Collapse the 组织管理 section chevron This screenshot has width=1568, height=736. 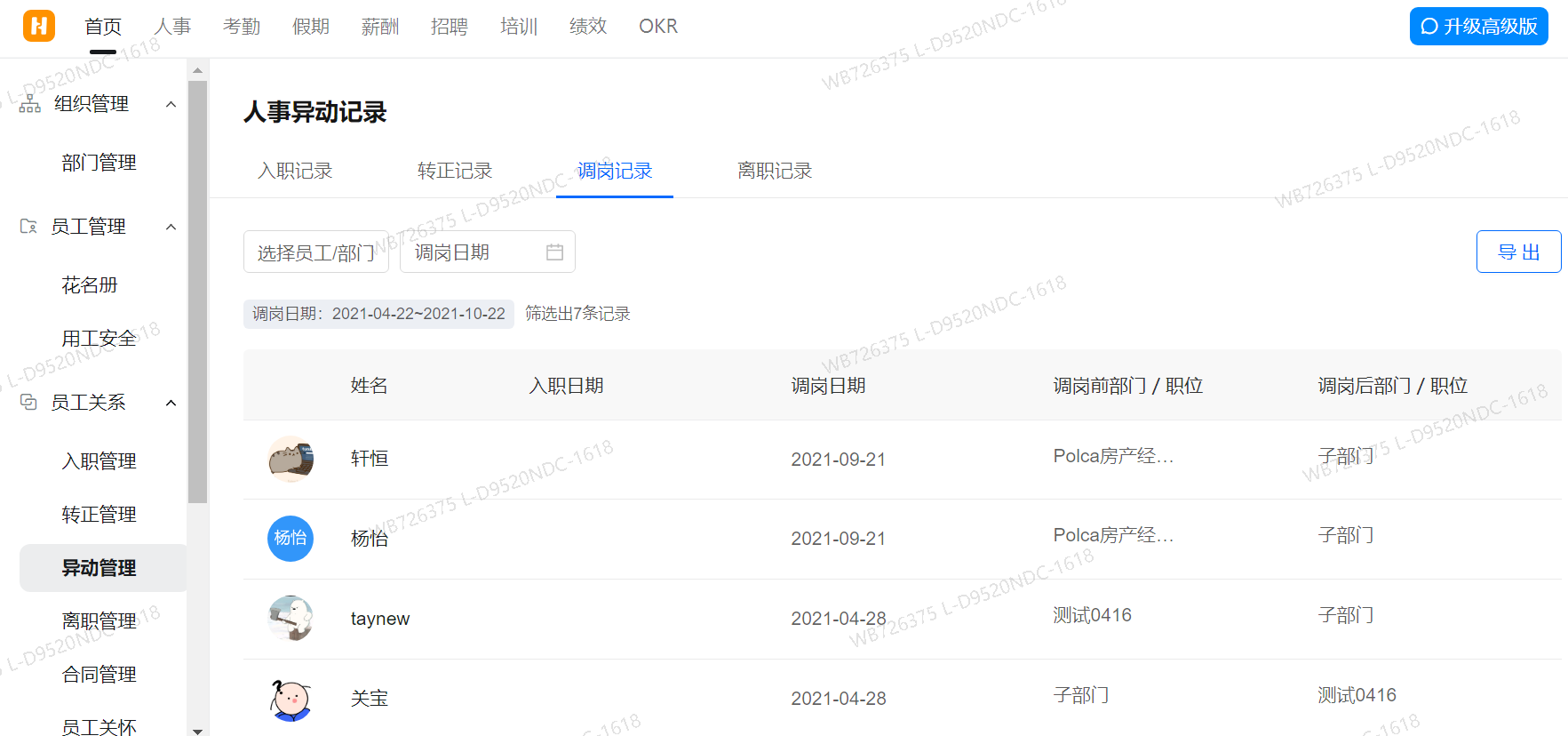171,104
